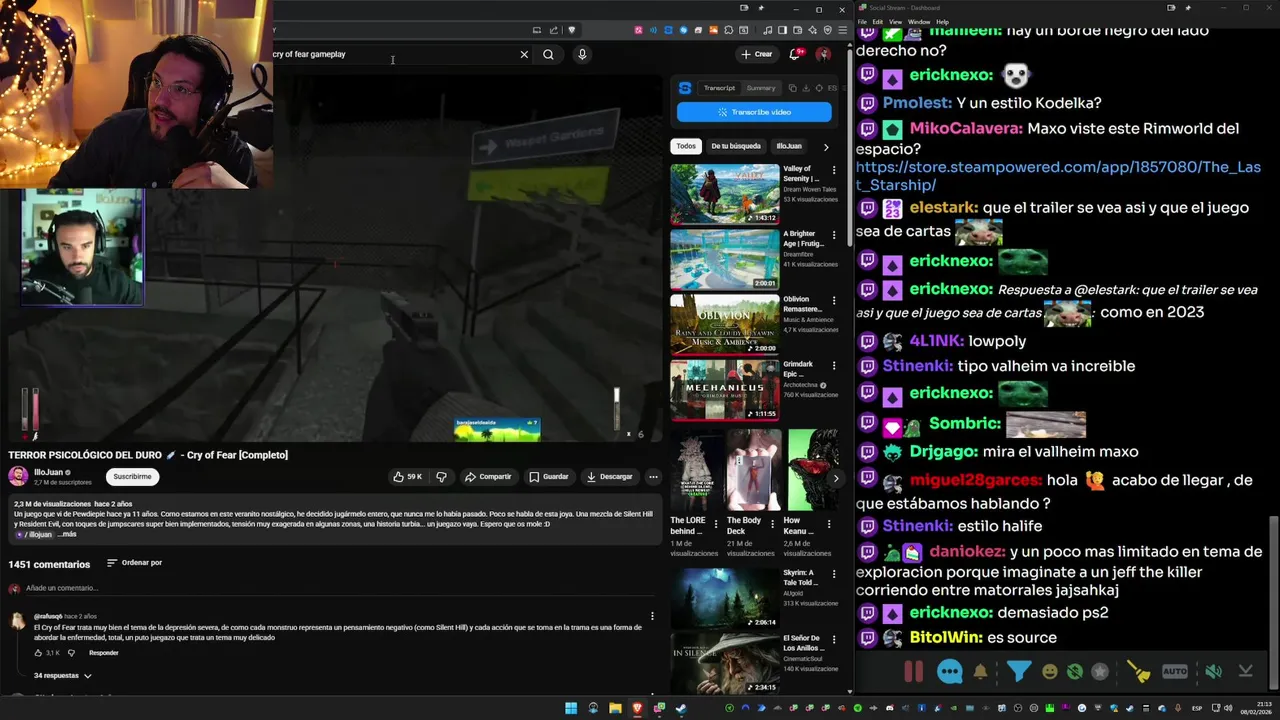Toggle the green donations dollar icon

1075,672
